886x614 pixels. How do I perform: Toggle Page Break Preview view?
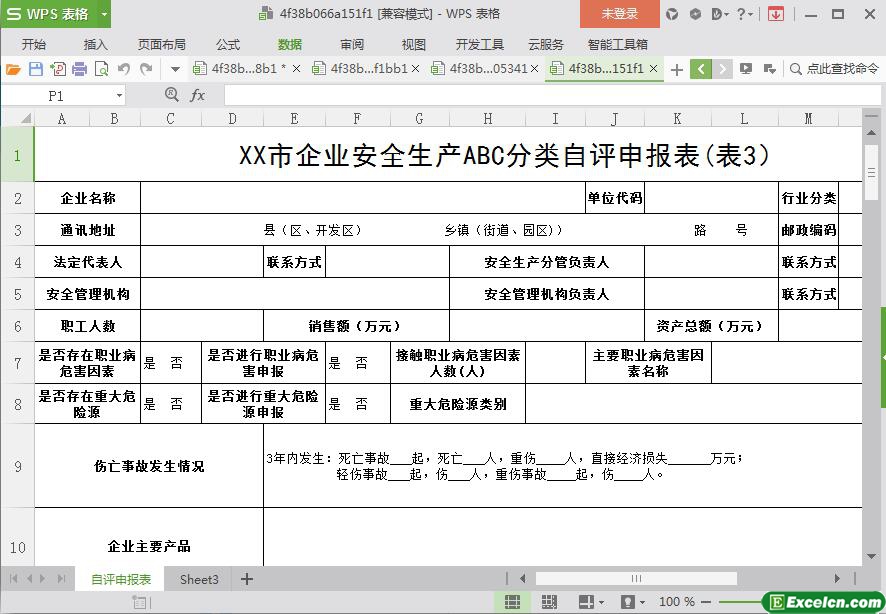[x=549, y=602]
